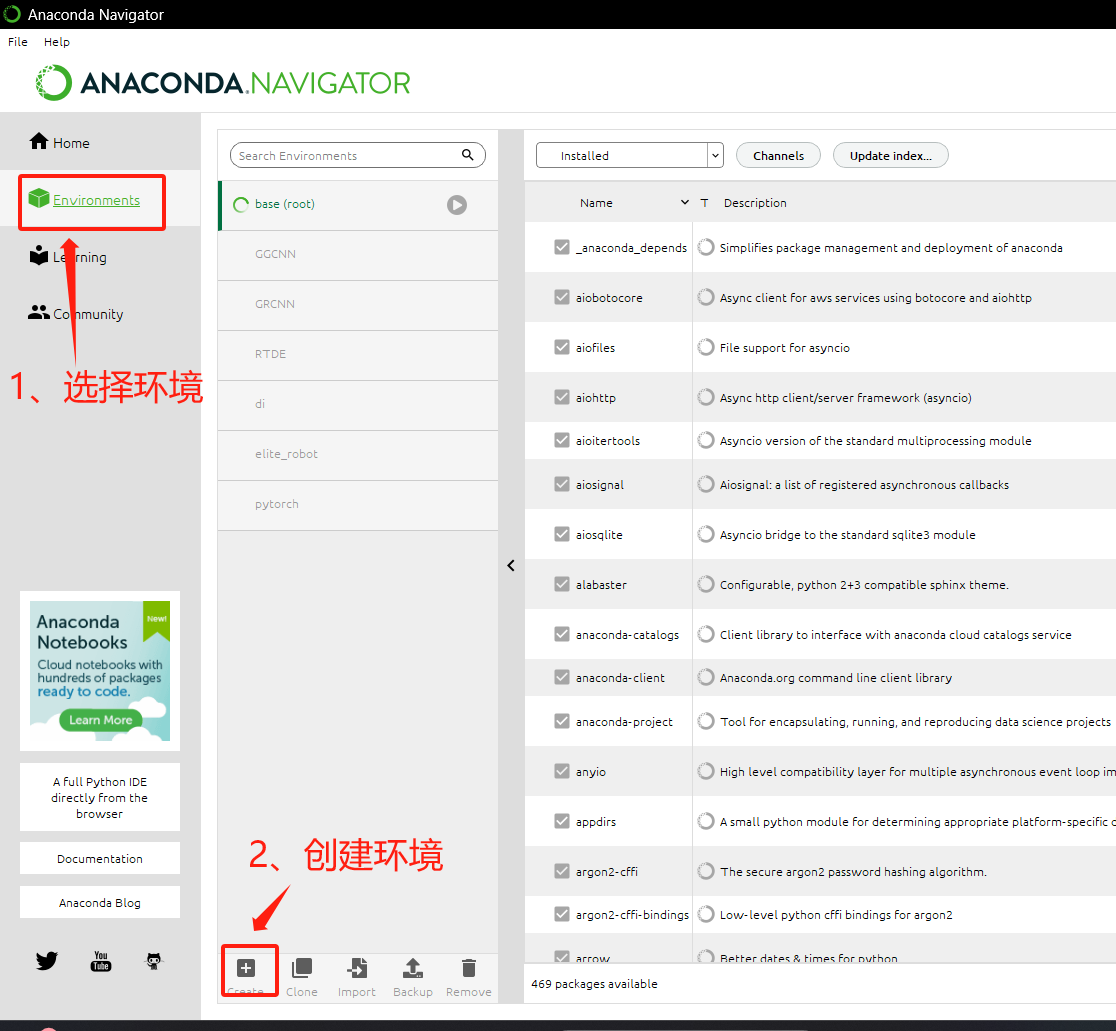The height and width of the screenshot is (1031, 1116).
Task: Open the Installed filter dropdown
Action: (x=629, y=155)
